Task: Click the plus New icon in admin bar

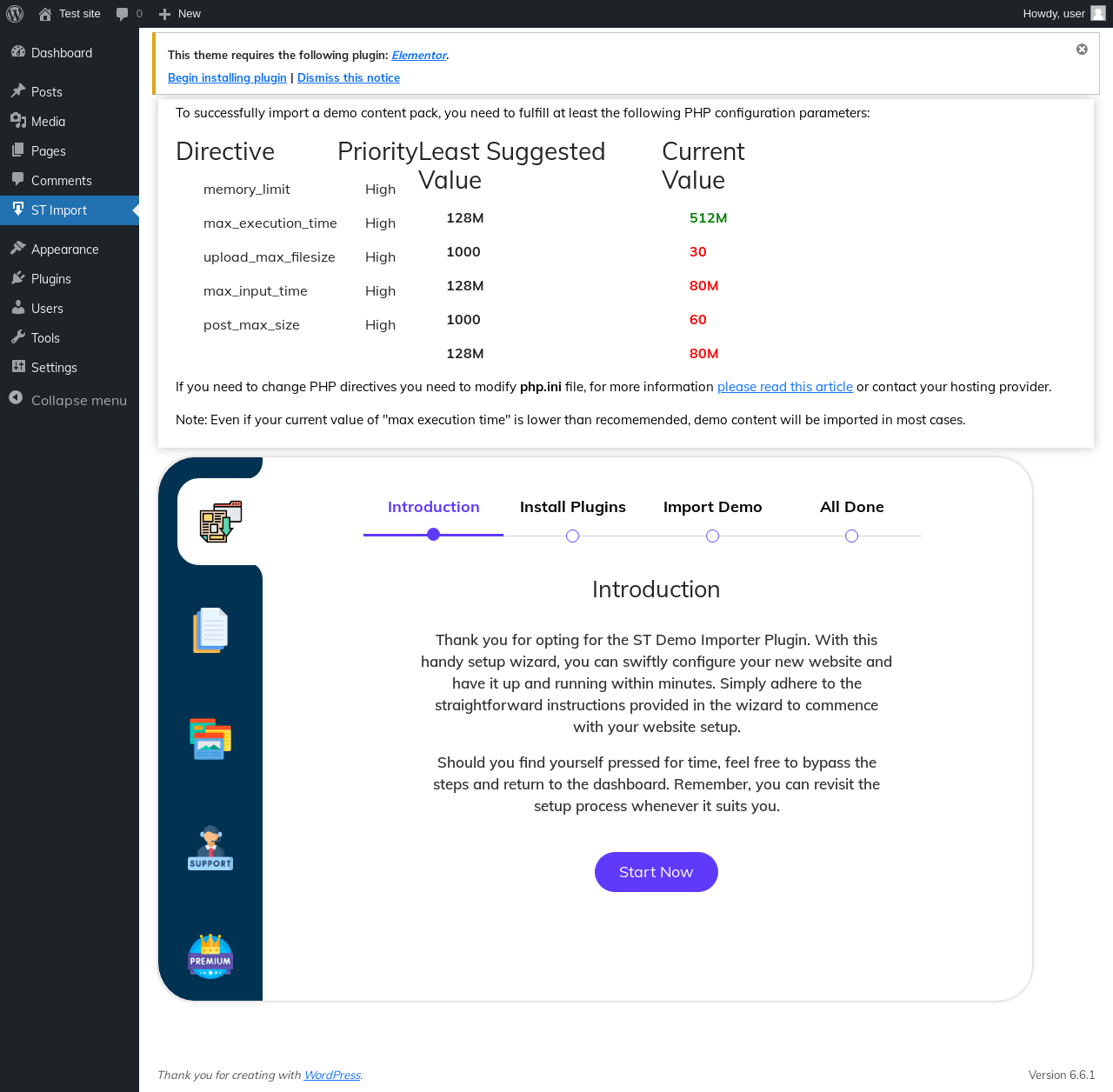Action: (x=164, y=14)
